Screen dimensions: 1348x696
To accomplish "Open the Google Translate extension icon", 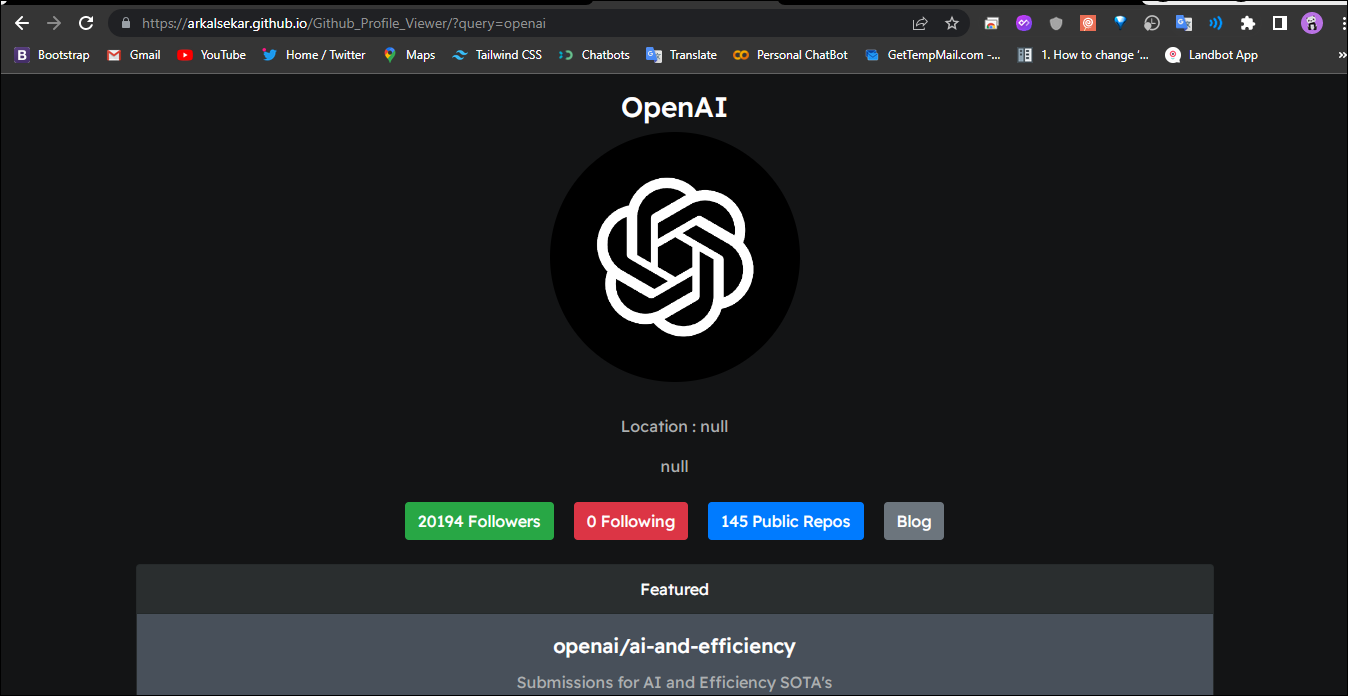I will pyautogui.click(x=1184, y=23).
